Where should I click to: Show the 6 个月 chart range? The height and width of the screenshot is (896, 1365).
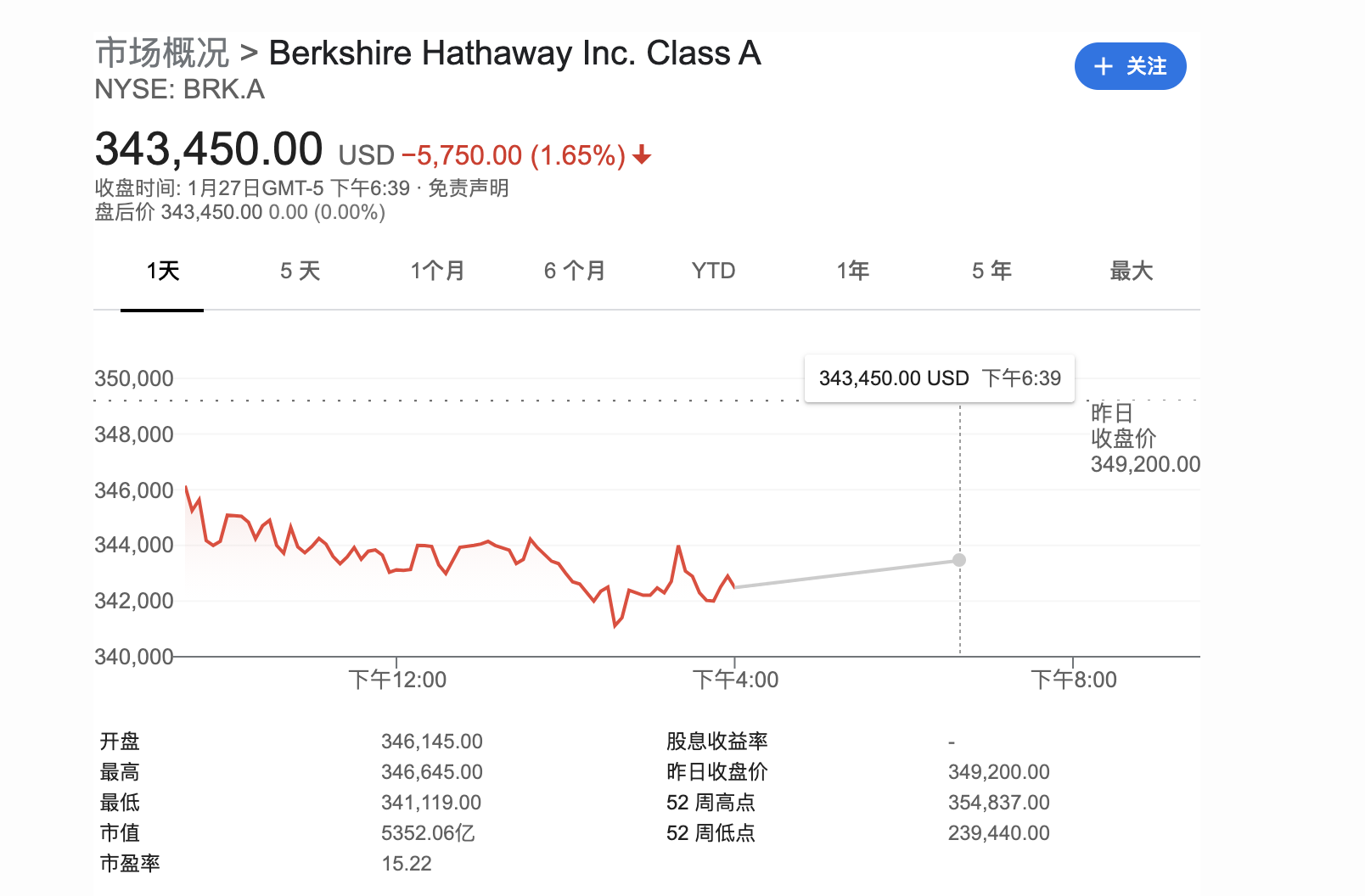coord(575,272)
